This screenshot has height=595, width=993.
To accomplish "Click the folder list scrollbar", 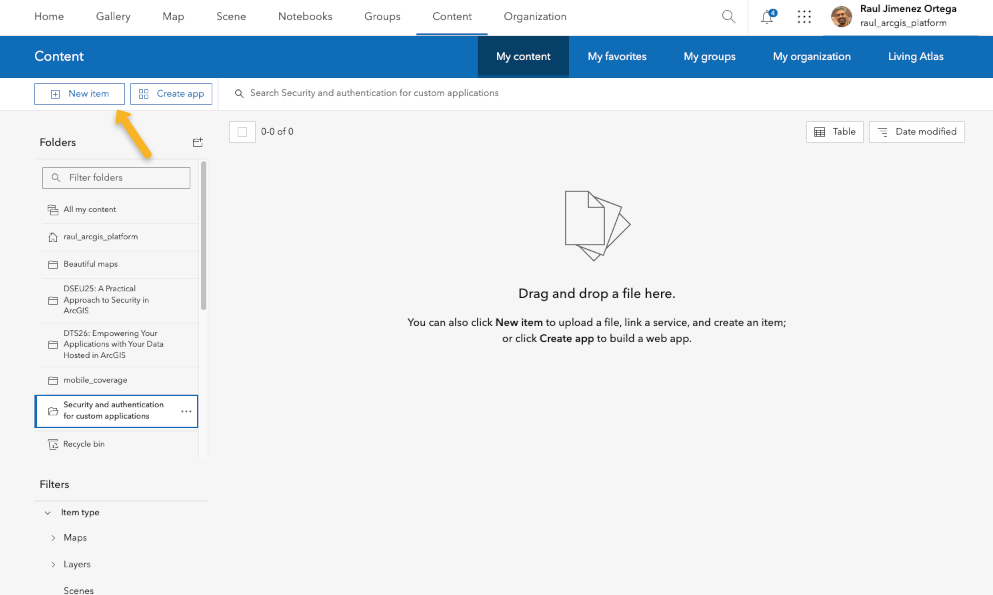I will [x=203, y=235].
